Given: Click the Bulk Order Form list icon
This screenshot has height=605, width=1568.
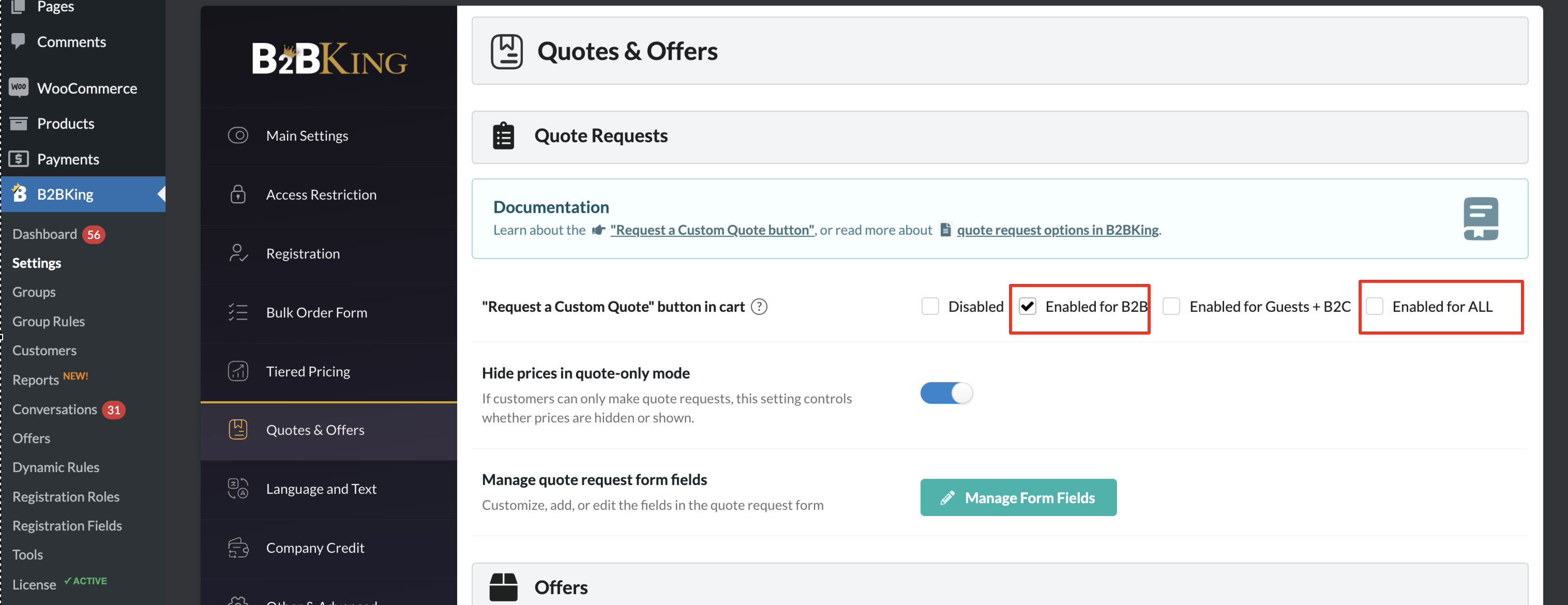Looking at the screenshot, I should coord(238,312).
